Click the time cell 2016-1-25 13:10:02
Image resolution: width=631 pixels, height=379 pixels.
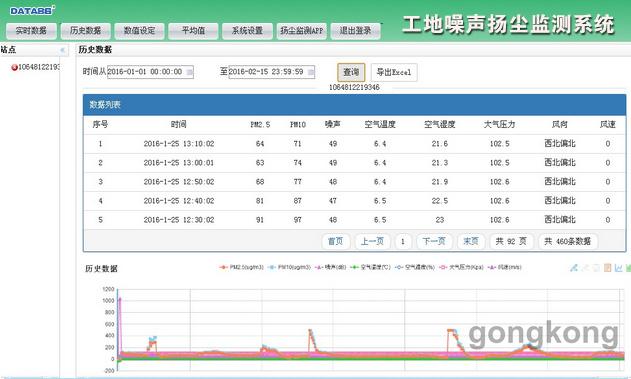point(179,144)
